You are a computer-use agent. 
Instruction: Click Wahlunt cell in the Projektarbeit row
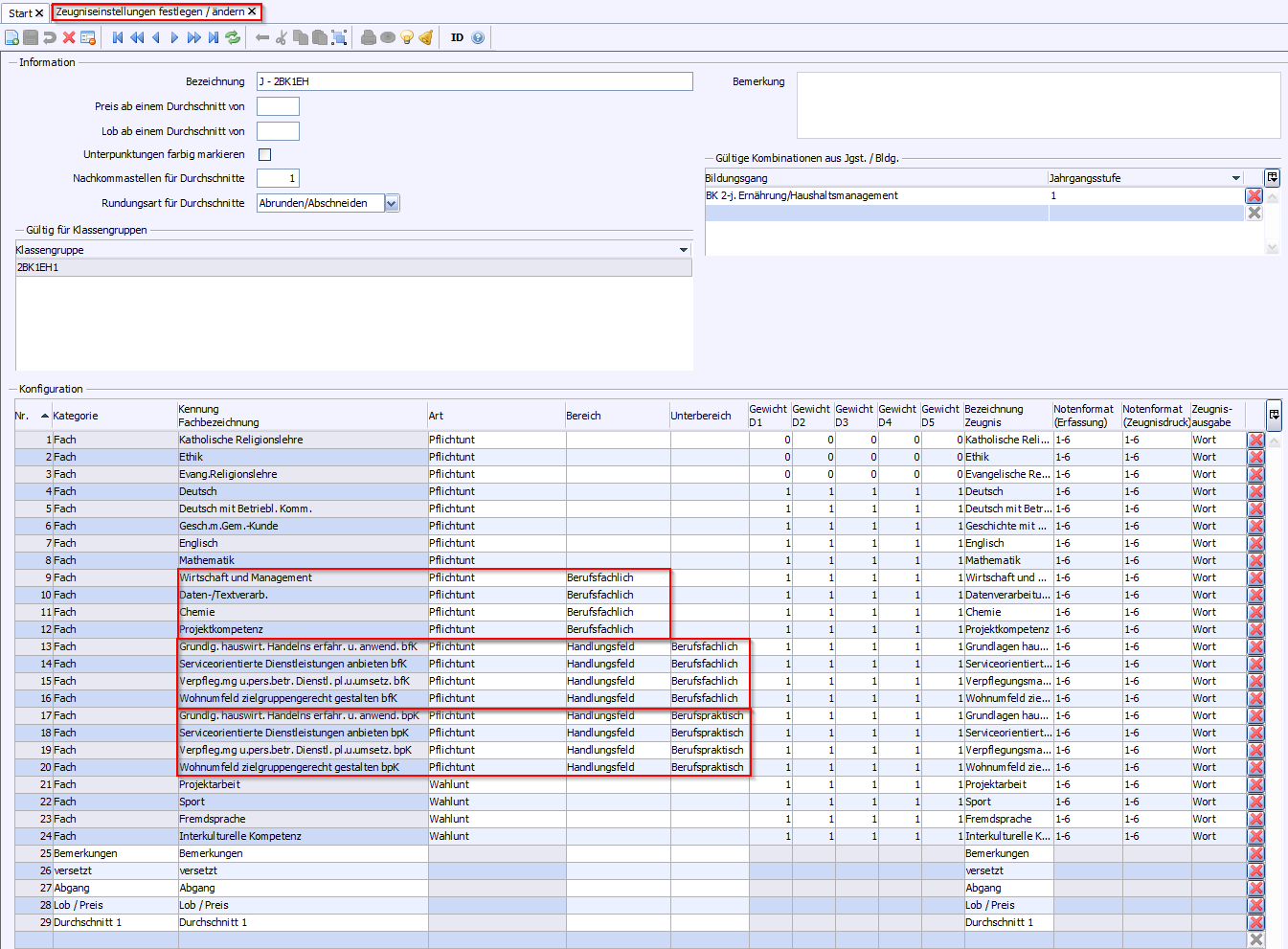tap(496, 784)
